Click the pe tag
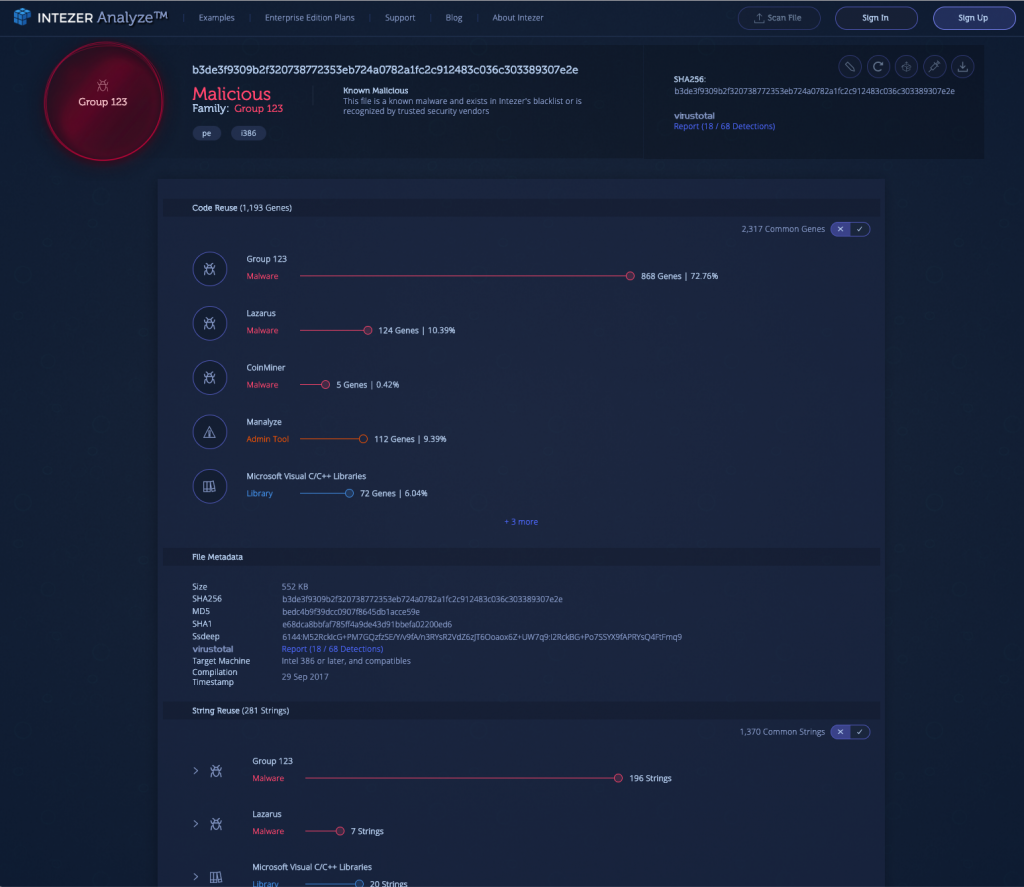The width and height of the screenshot is (1024, 887). pyautogui.click(x=206, y=133)
